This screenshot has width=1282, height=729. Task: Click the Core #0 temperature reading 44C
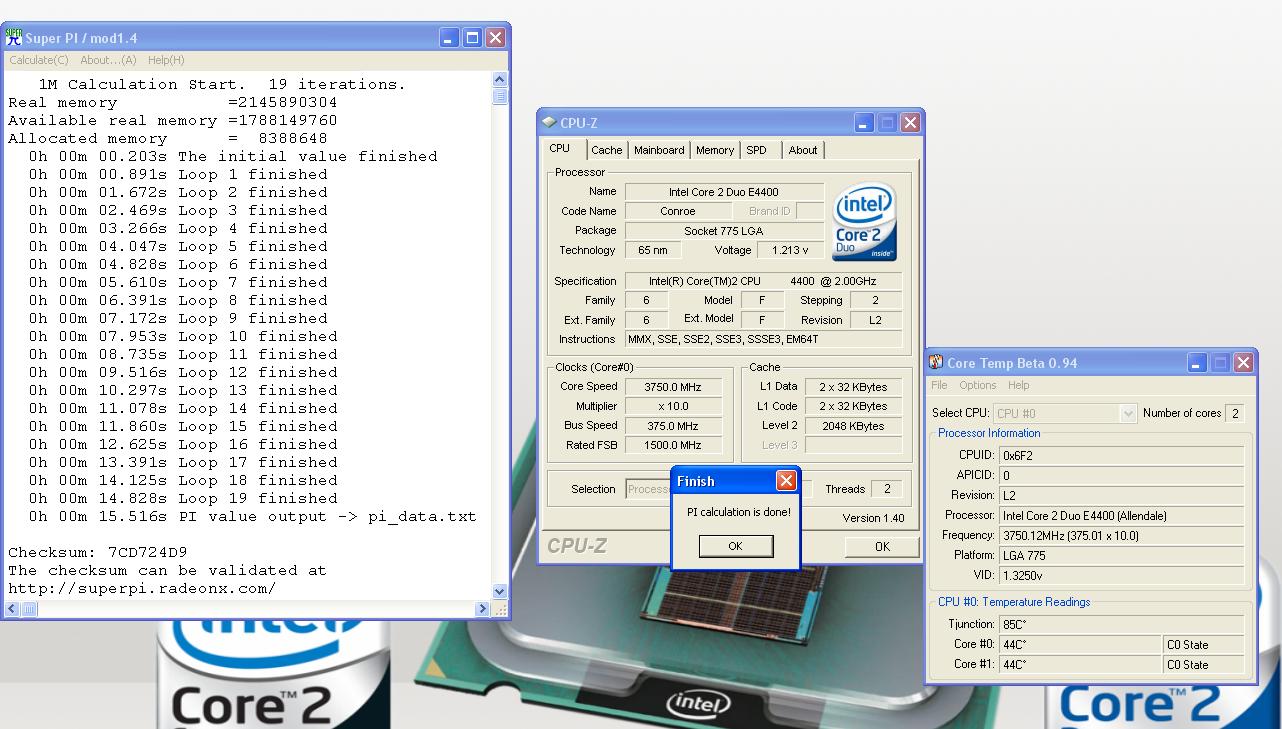(x=1081, y=644)
